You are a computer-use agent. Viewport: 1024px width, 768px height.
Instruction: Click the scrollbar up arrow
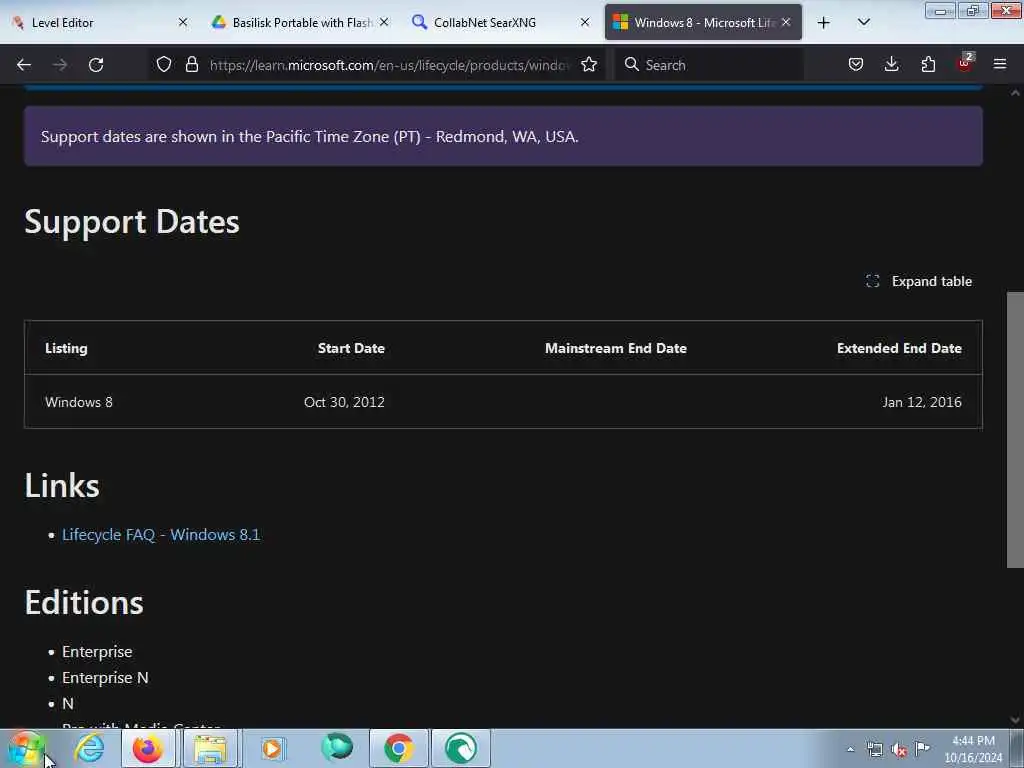point(1015,93)
